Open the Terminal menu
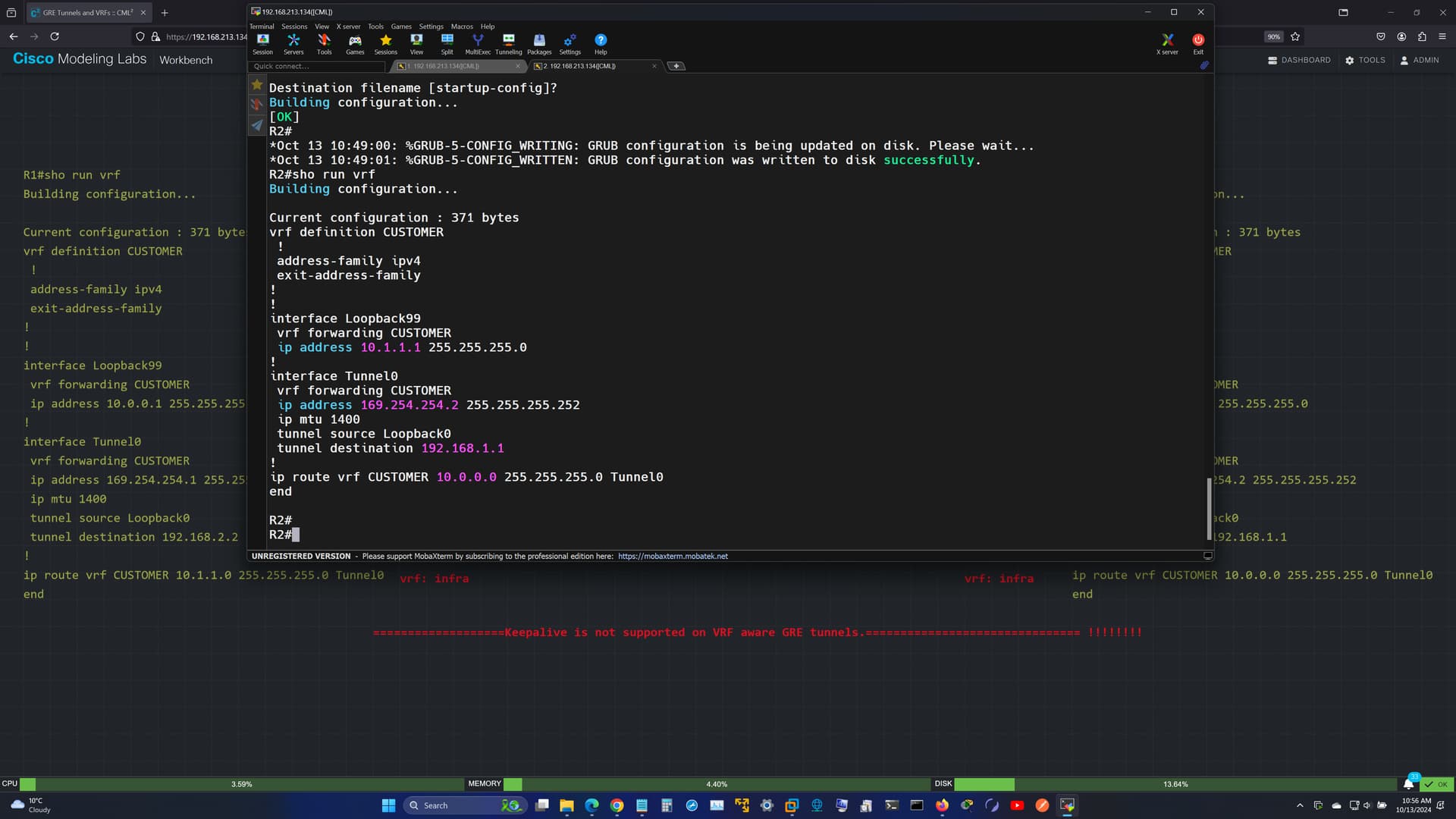This screenshot has height=819, width=1456. 262,27
